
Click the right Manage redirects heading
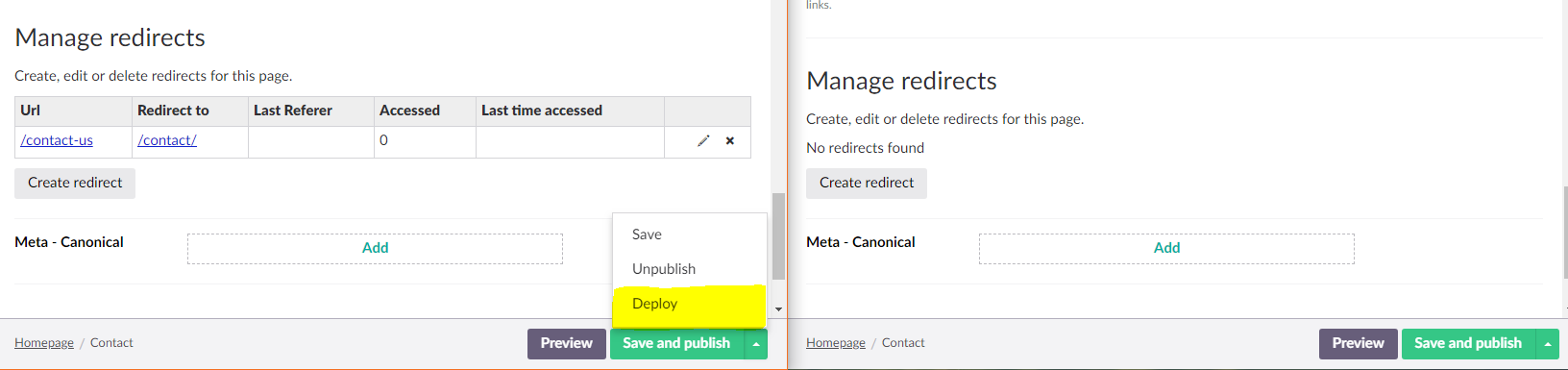[901, 81]
